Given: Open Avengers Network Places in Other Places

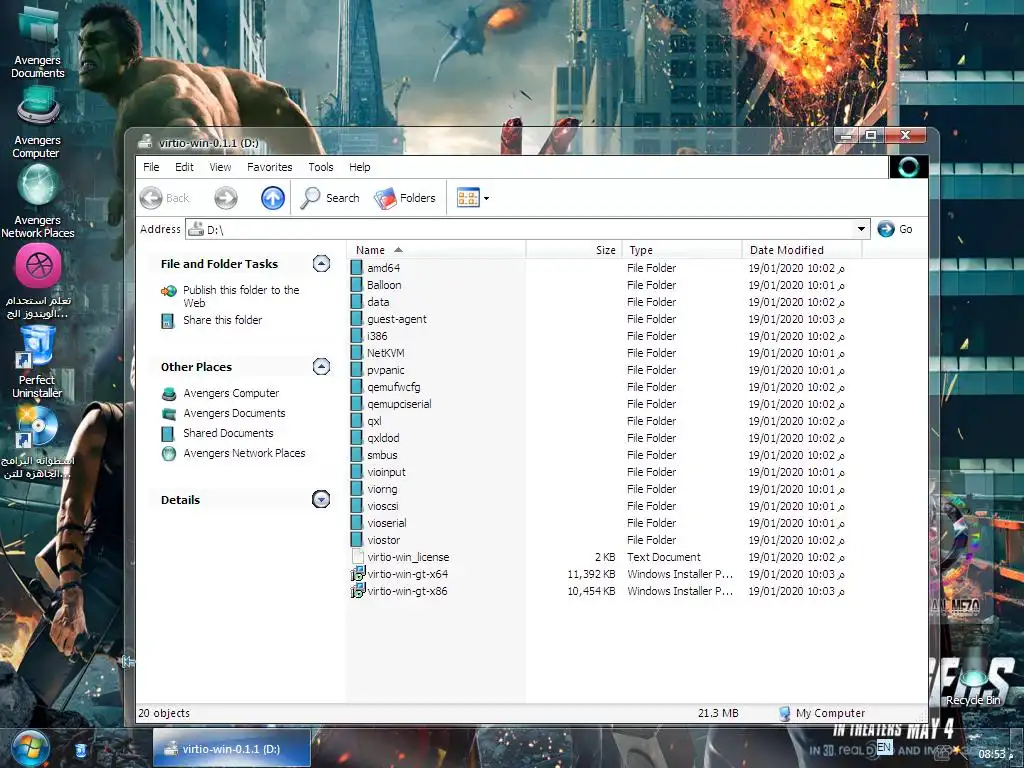Looking at the screenshot, I should coord(244,453).
